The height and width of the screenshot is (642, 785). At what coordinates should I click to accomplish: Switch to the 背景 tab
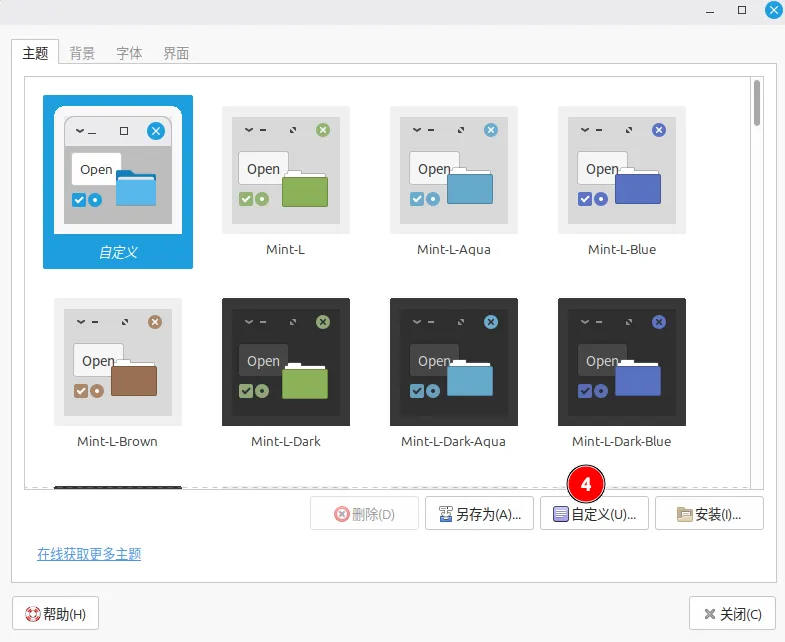[x=82, y=53]
